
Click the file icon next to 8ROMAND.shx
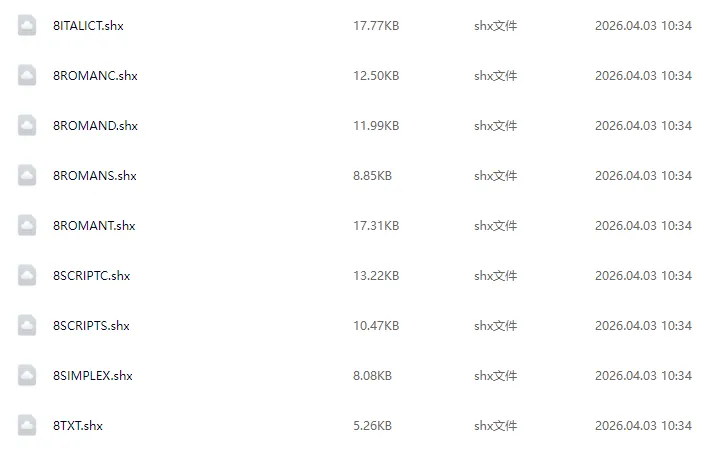(x=27, y=126)
